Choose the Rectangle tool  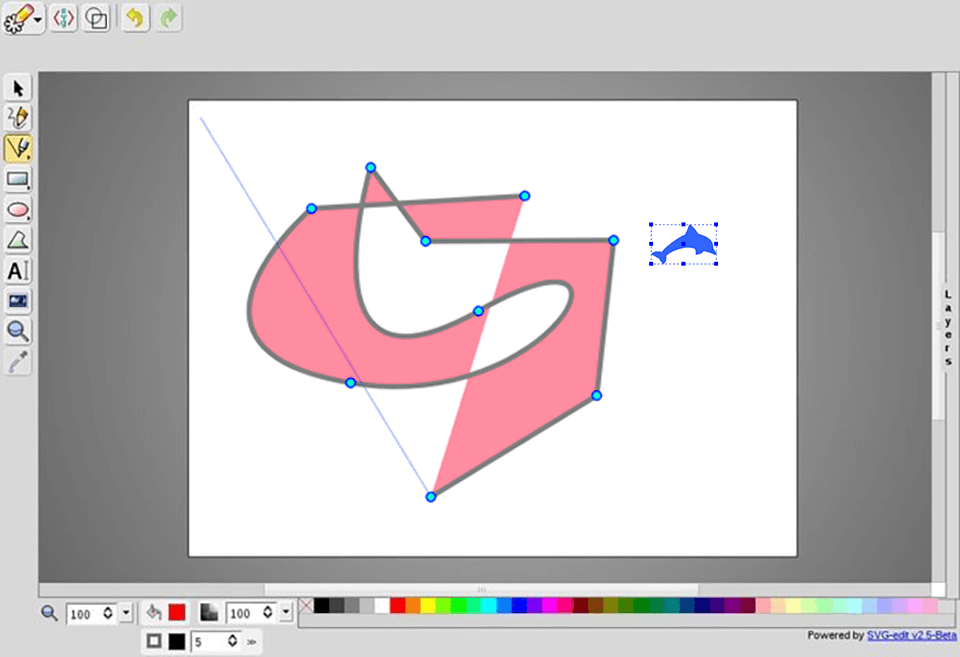pyautogui.click(x=17, y=178)
